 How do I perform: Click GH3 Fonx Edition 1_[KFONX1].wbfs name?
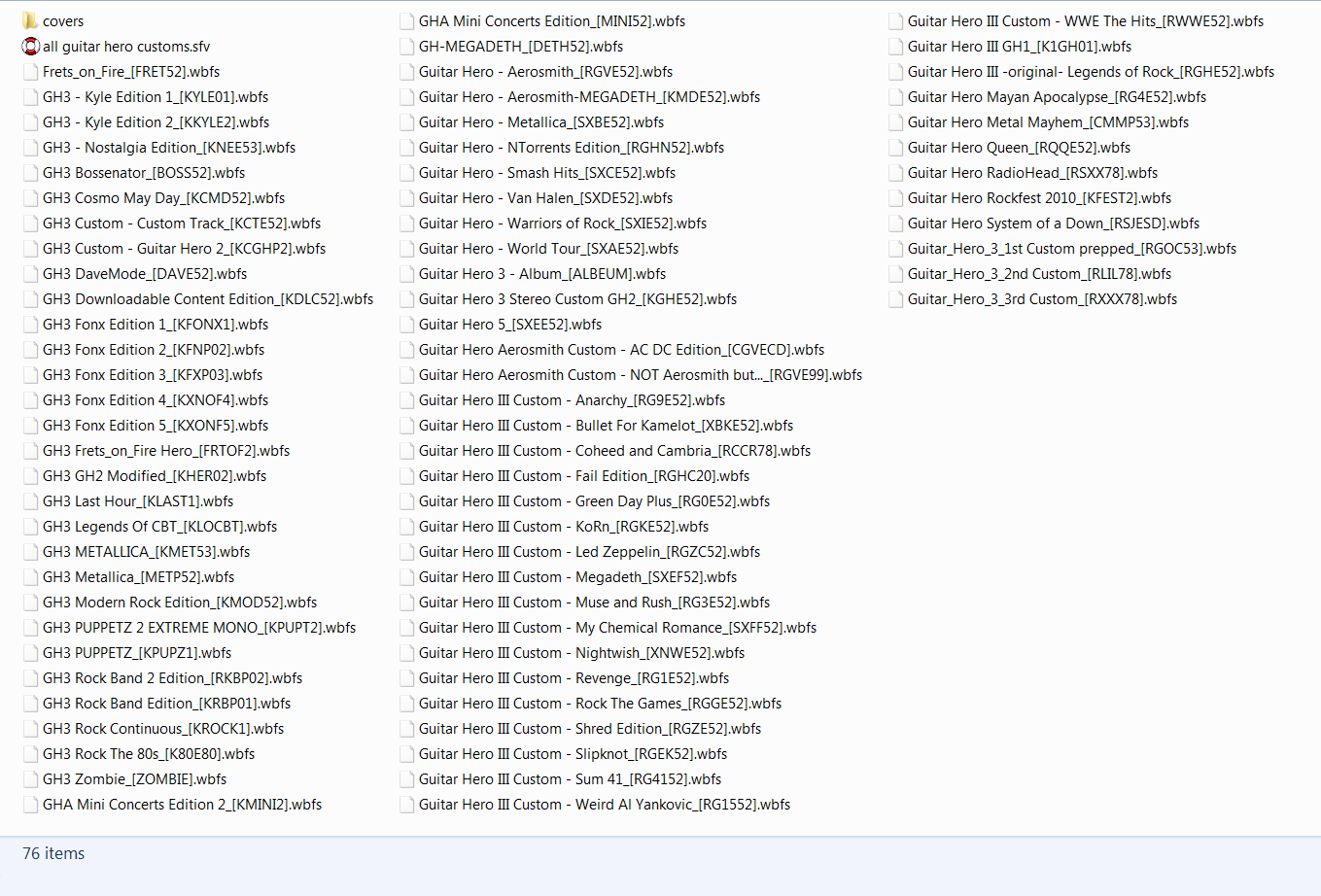(x=156, y=324)
